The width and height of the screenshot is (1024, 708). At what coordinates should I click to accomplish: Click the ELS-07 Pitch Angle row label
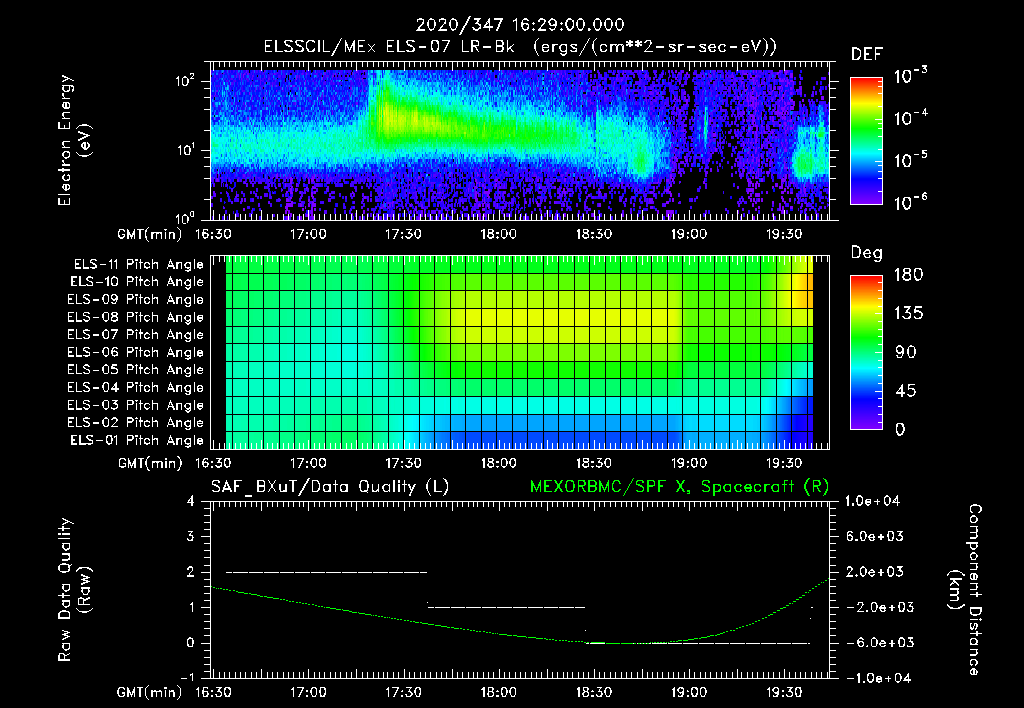pyautogui.click(x=135, y=335)
